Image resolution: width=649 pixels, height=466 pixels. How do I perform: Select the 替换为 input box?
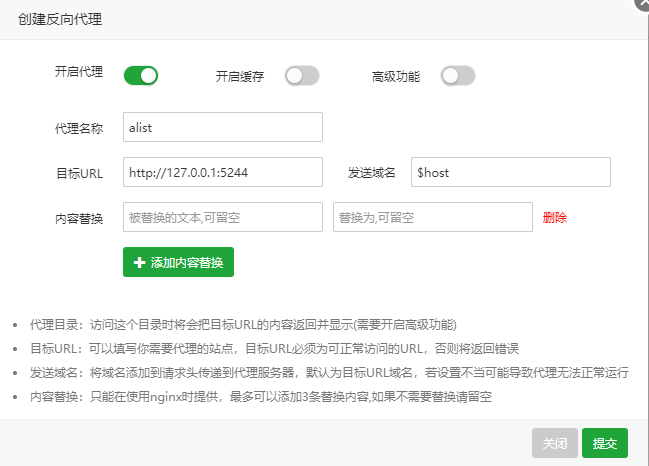click(x=432, y=217)
